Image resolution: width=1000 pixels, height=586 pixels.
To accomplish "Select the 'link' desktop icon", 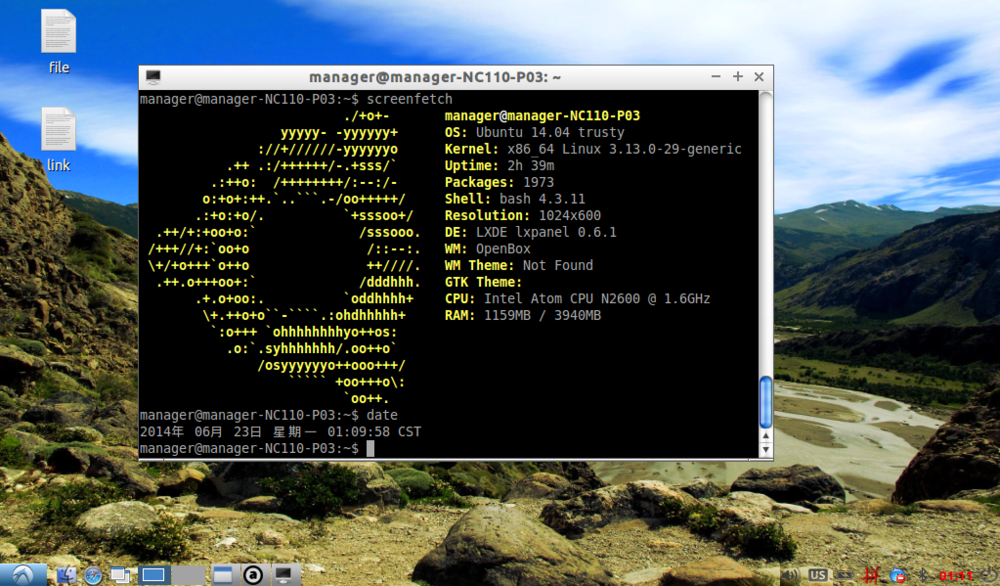I will click(x=59, y=139).
